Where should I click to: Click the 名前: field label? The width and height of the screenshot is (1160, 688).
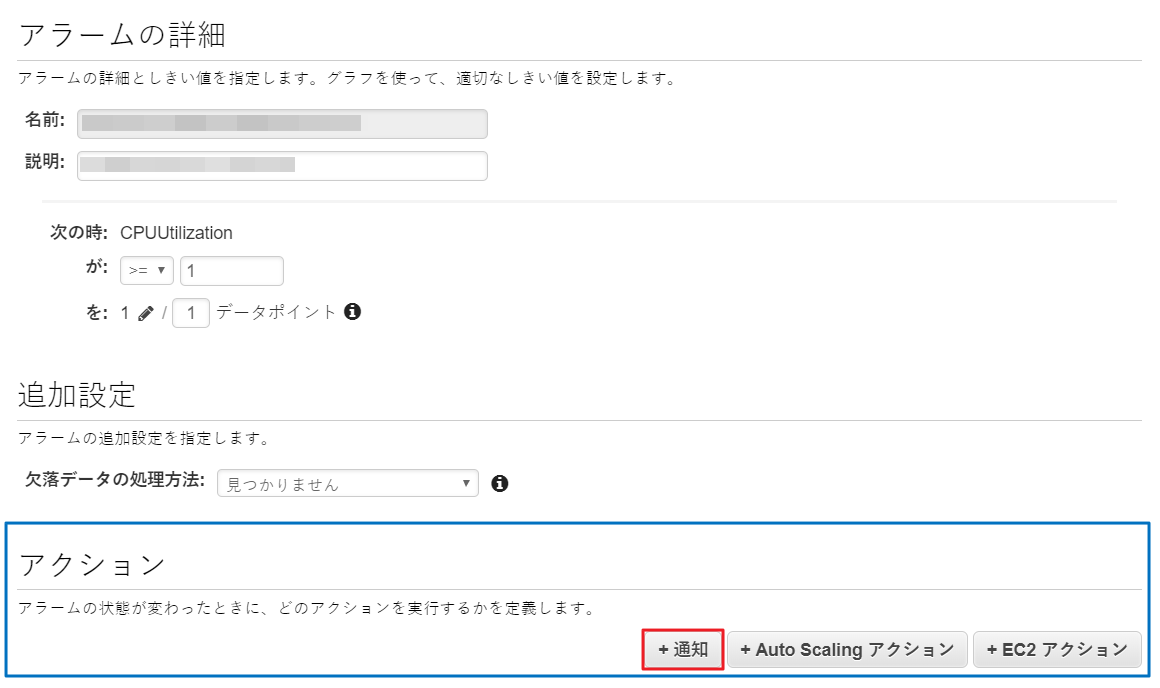pos(45,120)
